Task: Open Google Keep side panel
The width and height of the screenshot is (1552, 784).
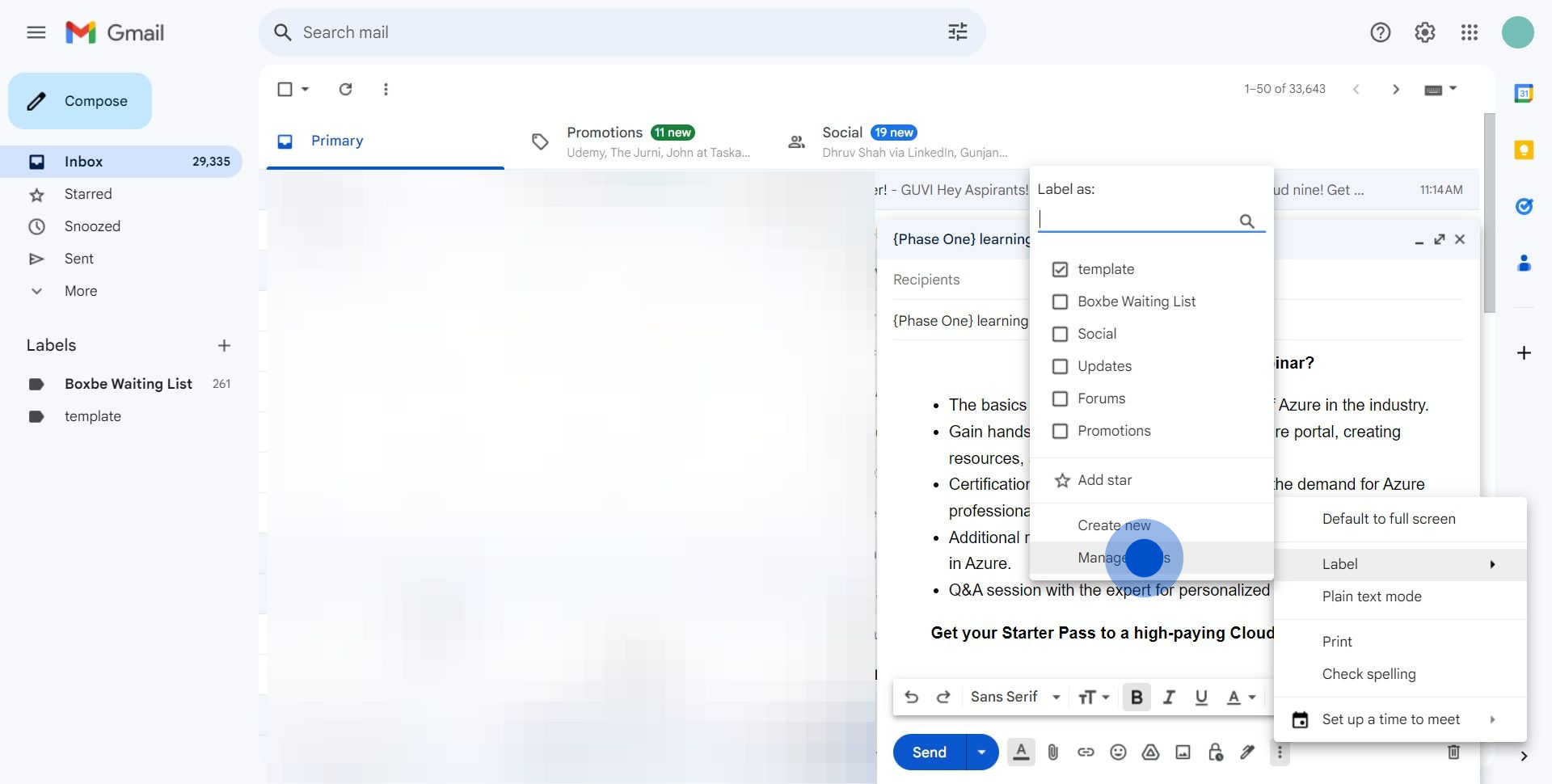Action: tap(1524, 150)
